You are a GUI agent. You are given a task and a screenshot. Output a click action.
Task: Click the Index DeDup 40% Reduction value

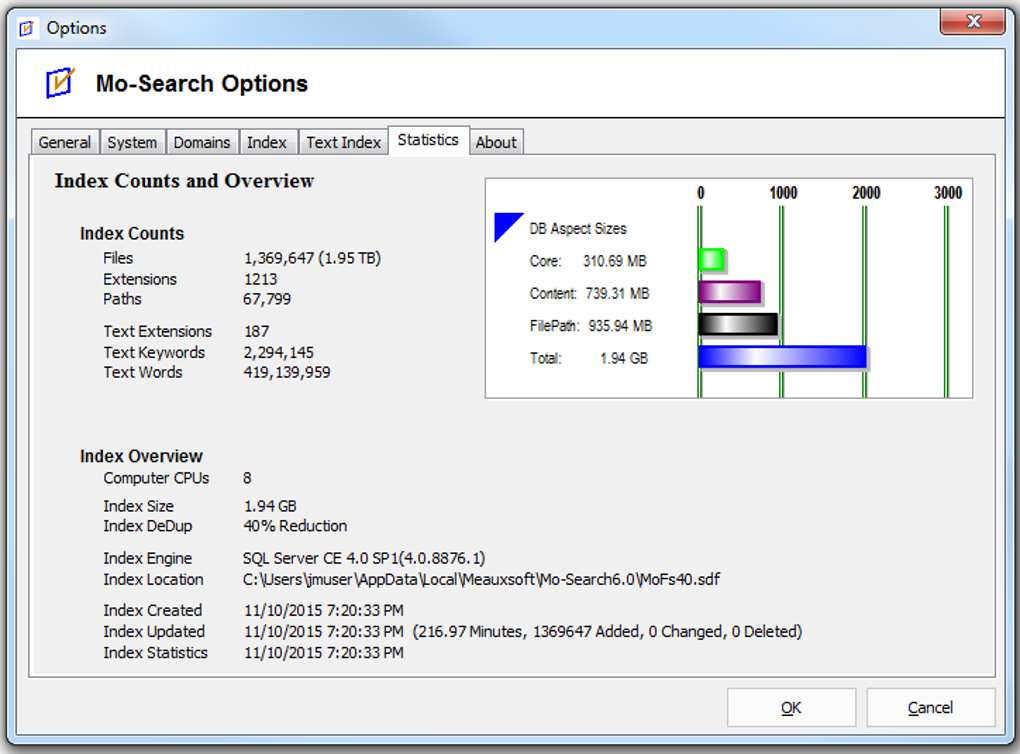click(296, 526)
